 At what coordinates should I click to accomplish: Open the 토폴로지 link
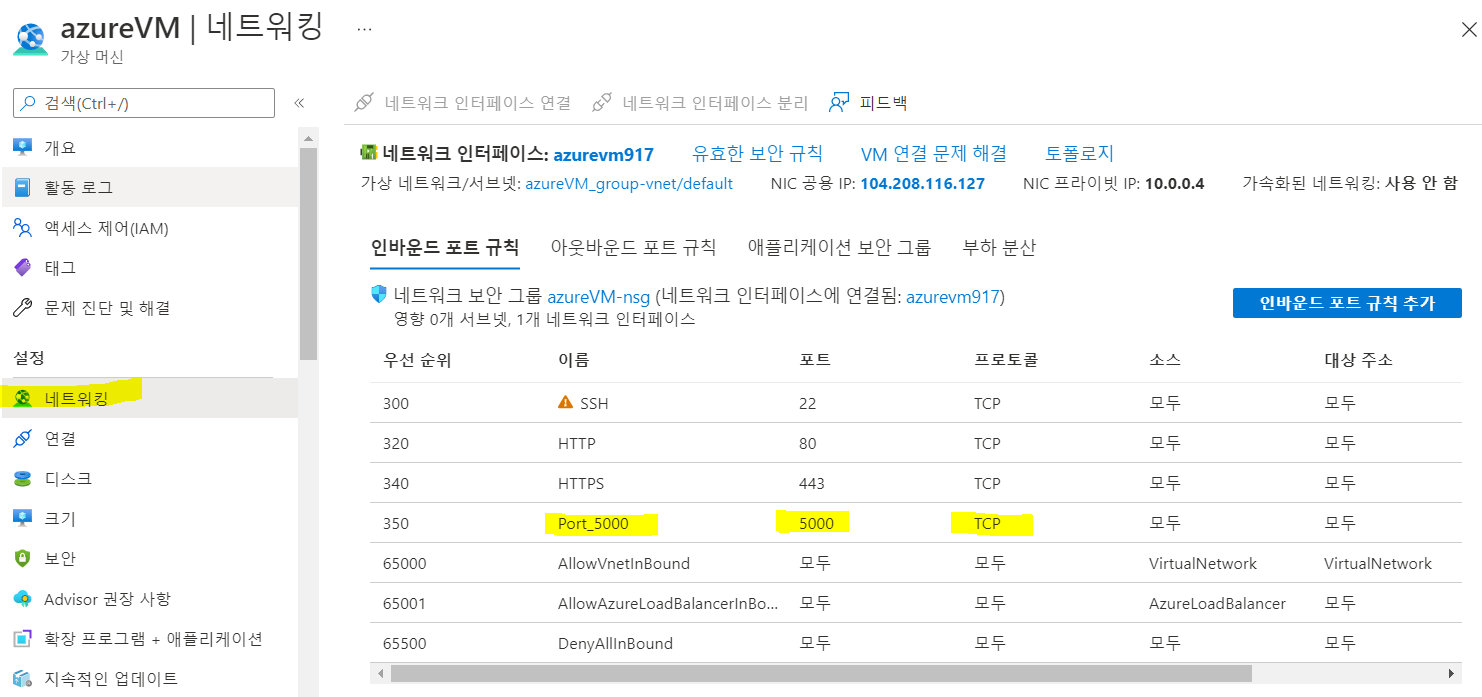[1079, 154]
